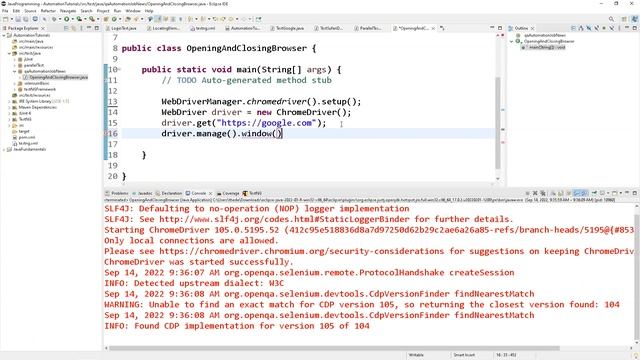Viewport: 640px width, 360px height.
Task: Click the green Run button in toolbar
Action: coord(66,19)
